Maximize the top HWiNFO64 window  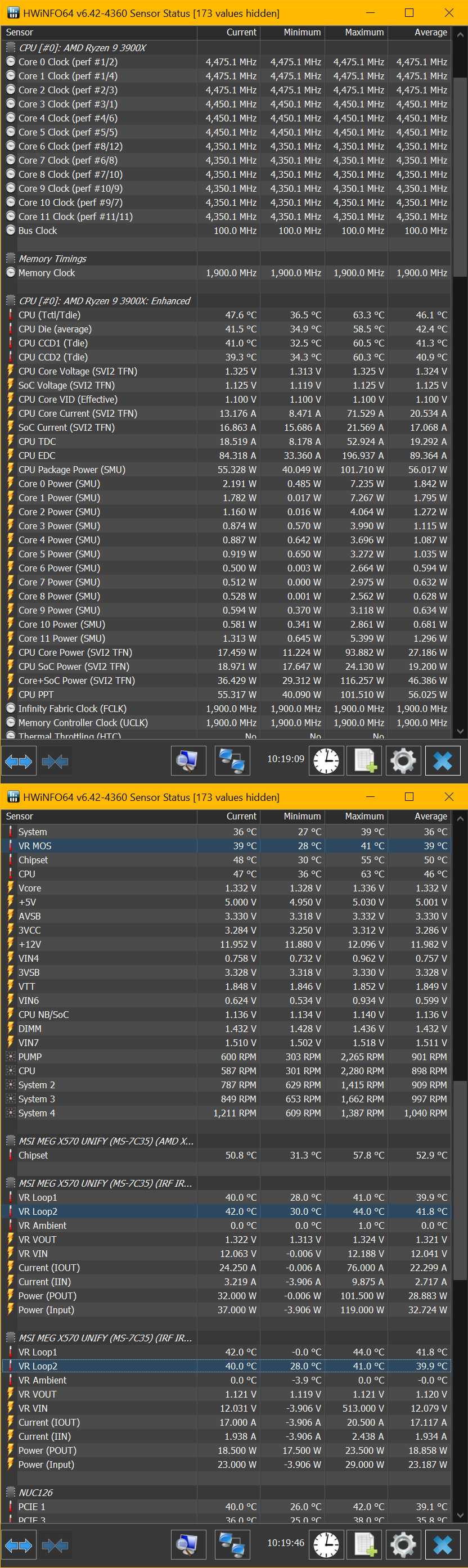(409, 13)
